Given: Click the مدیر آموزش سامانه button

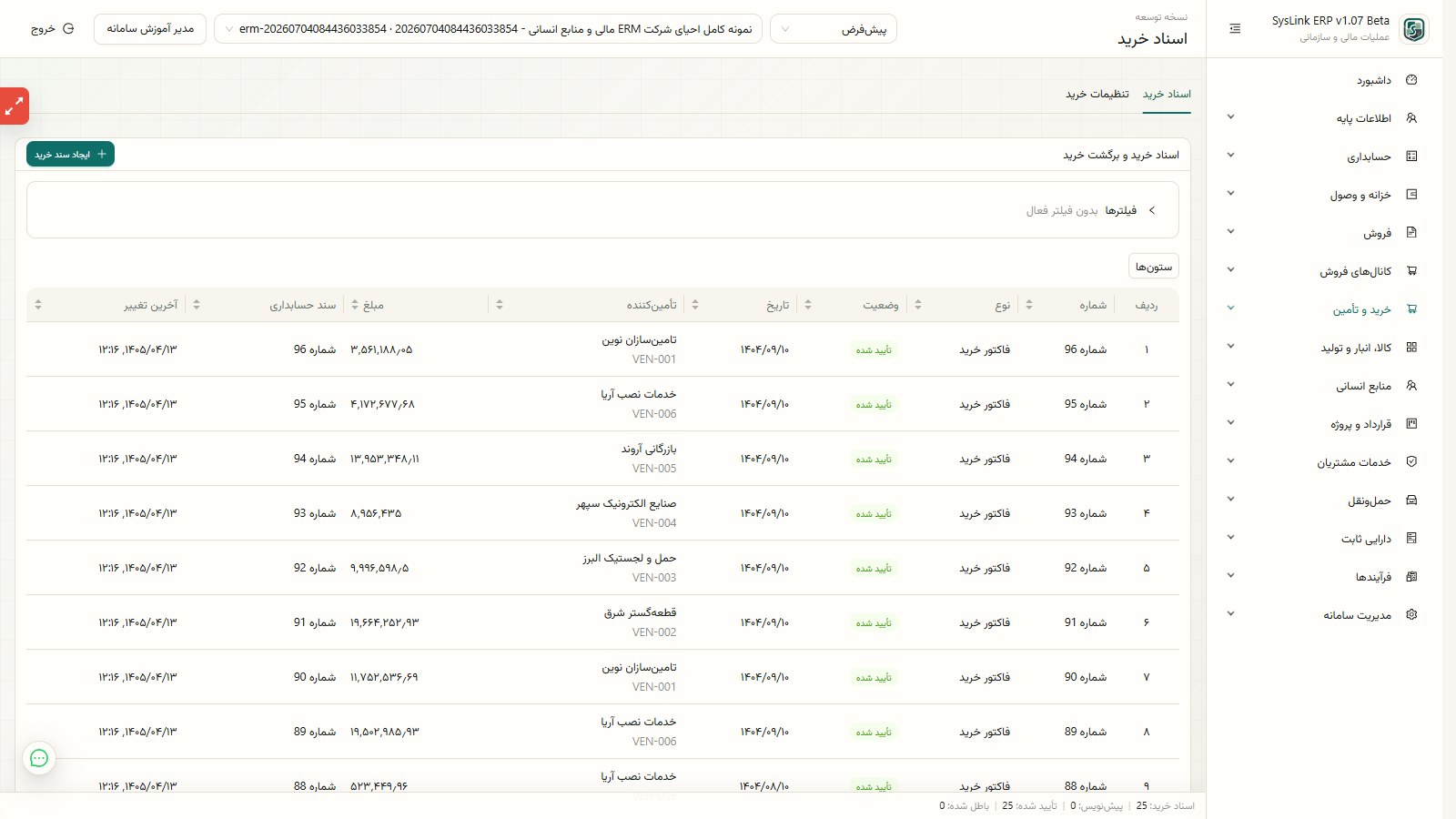Looking at the screenshot, I should coord(150,29).
